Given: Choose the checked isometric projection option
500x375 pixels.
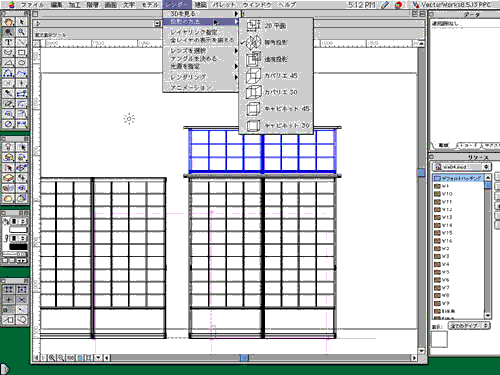Looking at the screenshot, I should (276, 42).
